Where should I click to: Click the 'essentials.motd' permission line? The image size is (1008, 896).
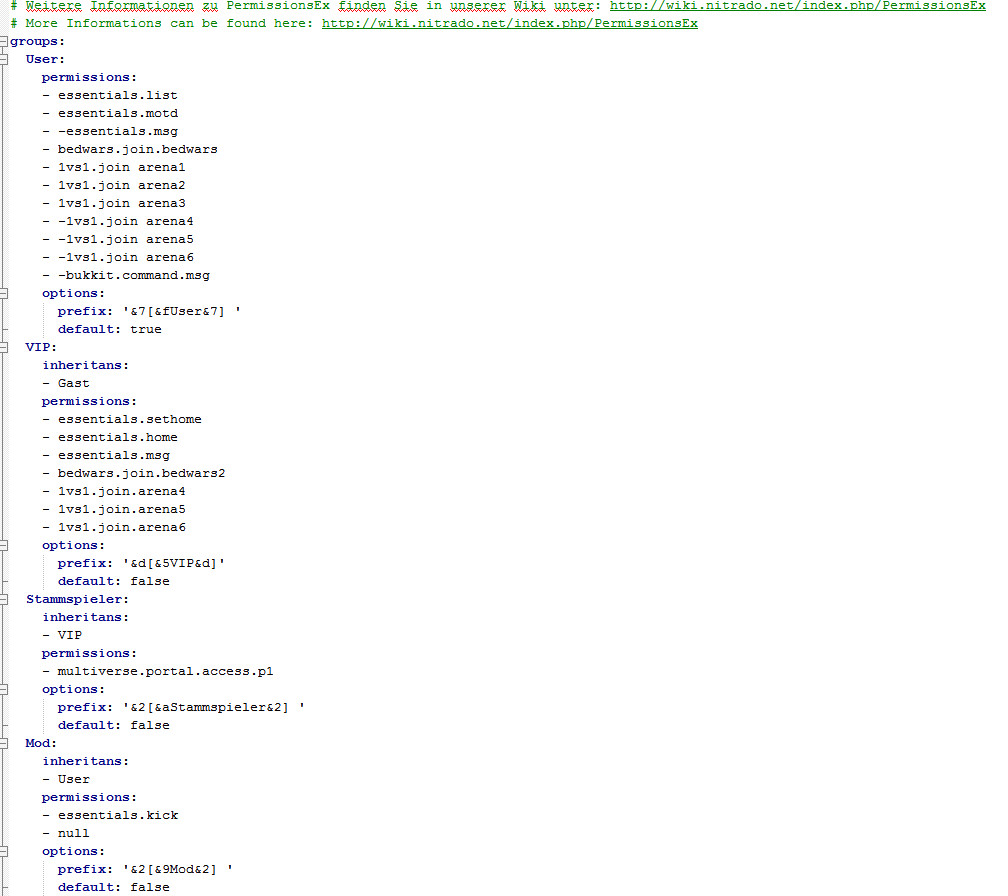[x=110, y=114]
